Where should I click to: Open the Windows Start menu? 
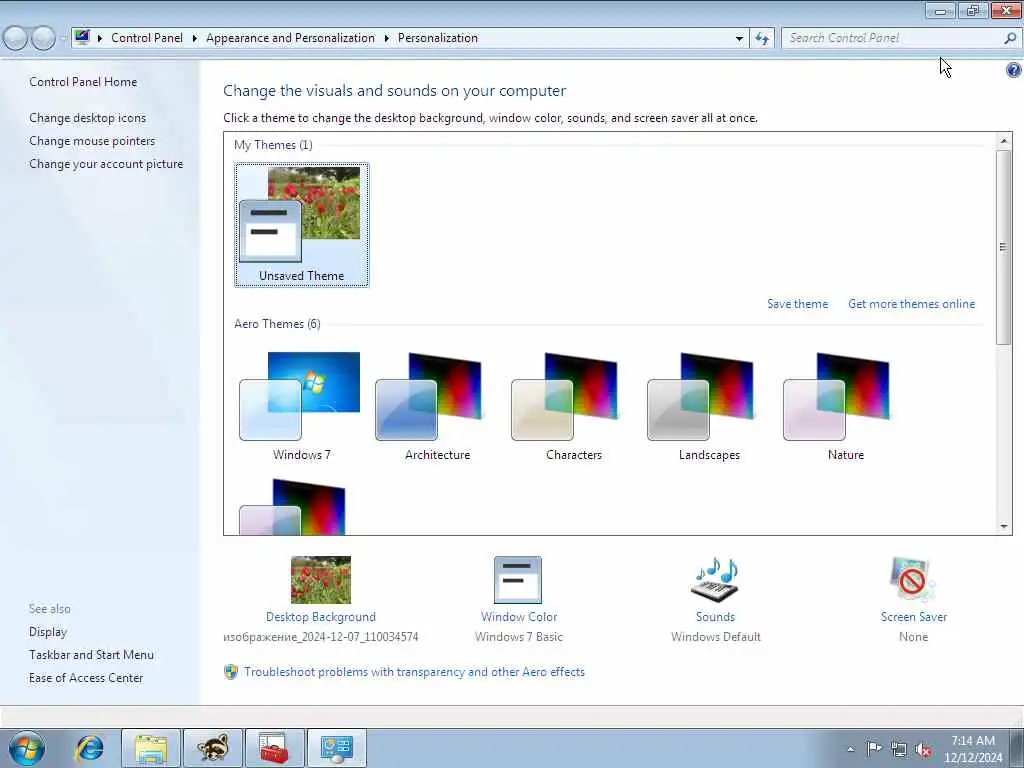point(27,748)
